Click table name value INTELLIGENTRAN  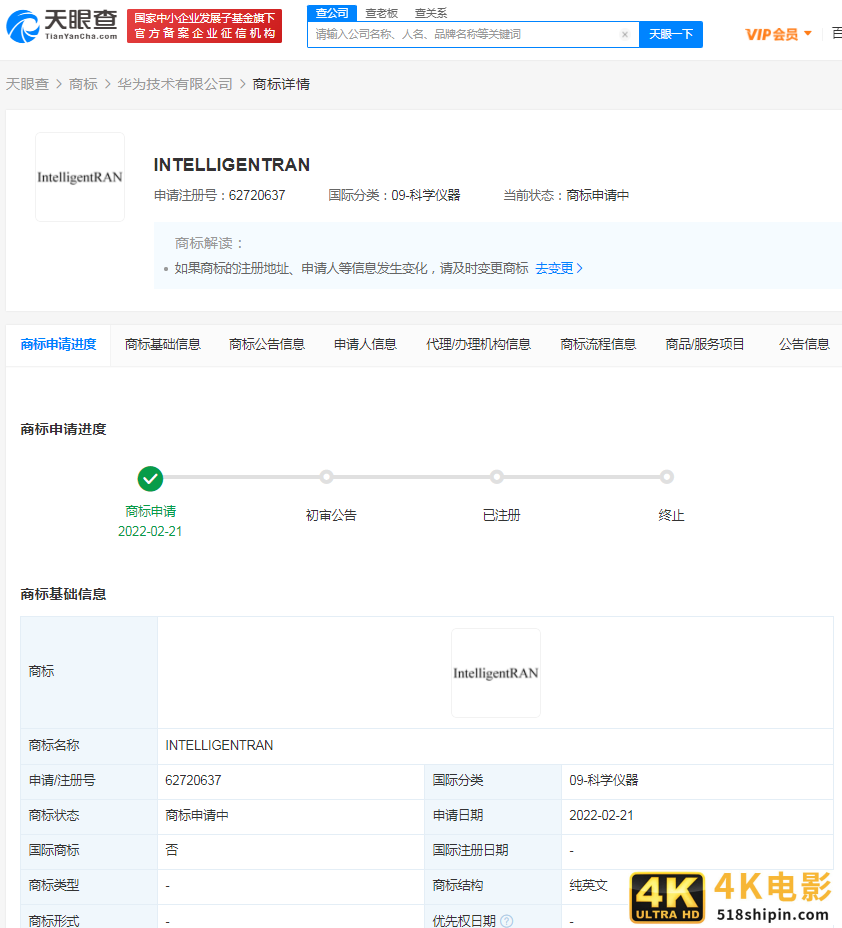click(x=219, y=745)
